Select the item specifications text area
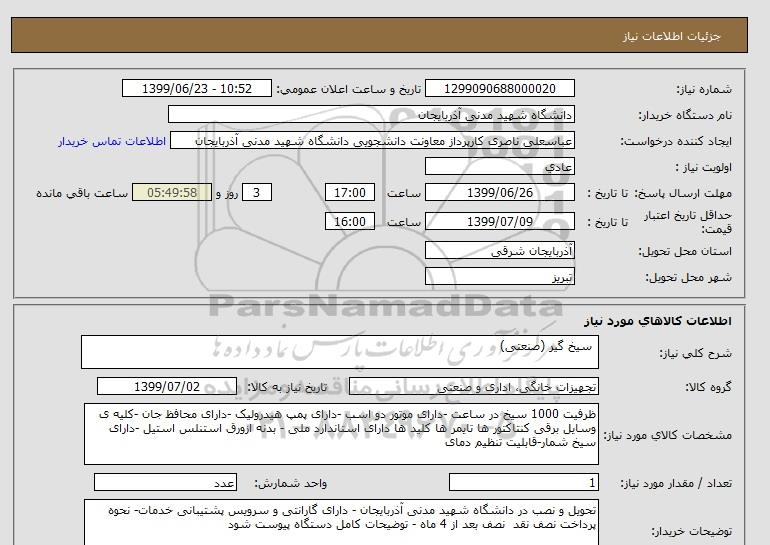The height and width of the screenshot is (545, 770). coord(341,434)
